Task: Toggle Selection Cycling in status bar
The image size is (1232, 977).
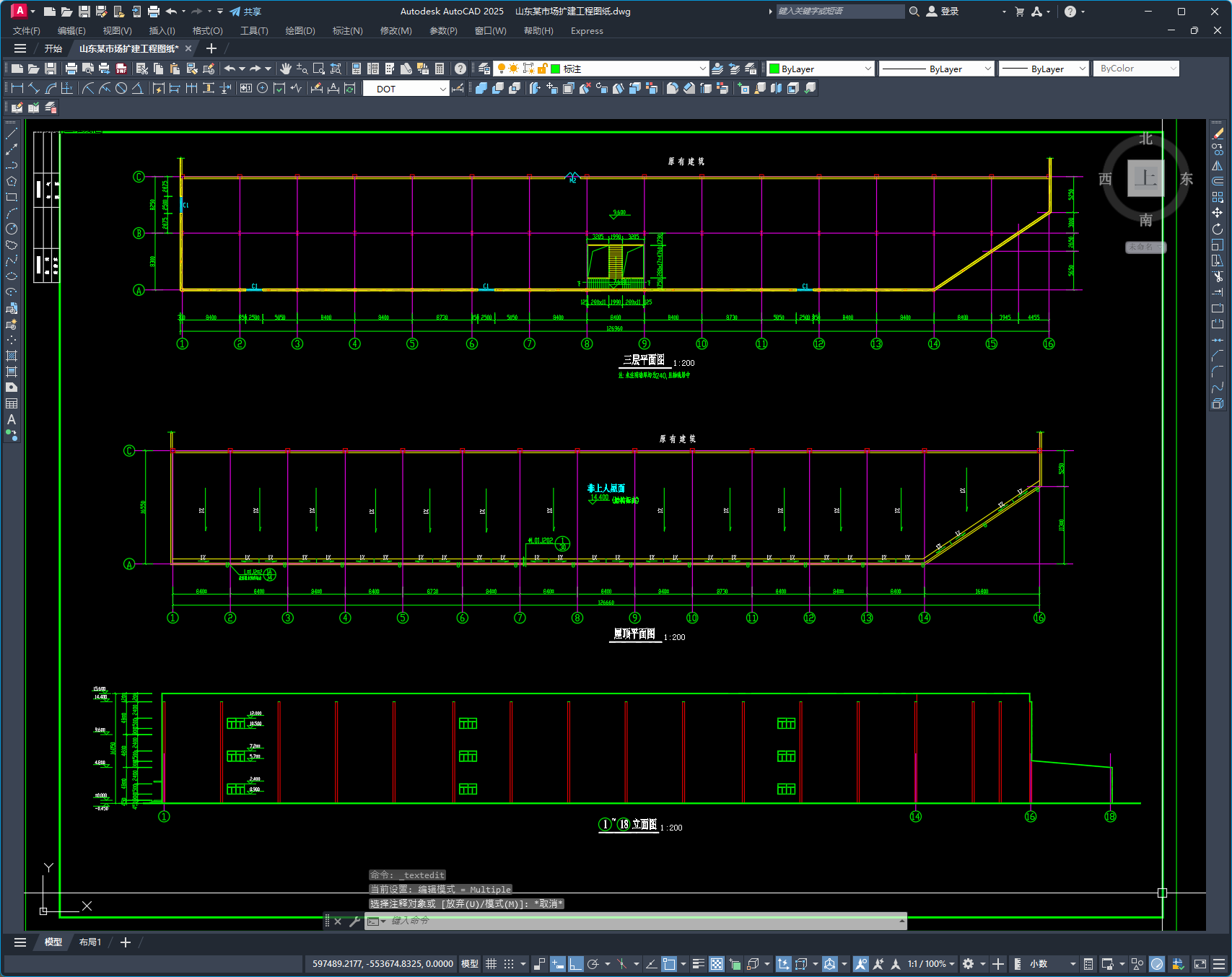Action: click(735, 964)
